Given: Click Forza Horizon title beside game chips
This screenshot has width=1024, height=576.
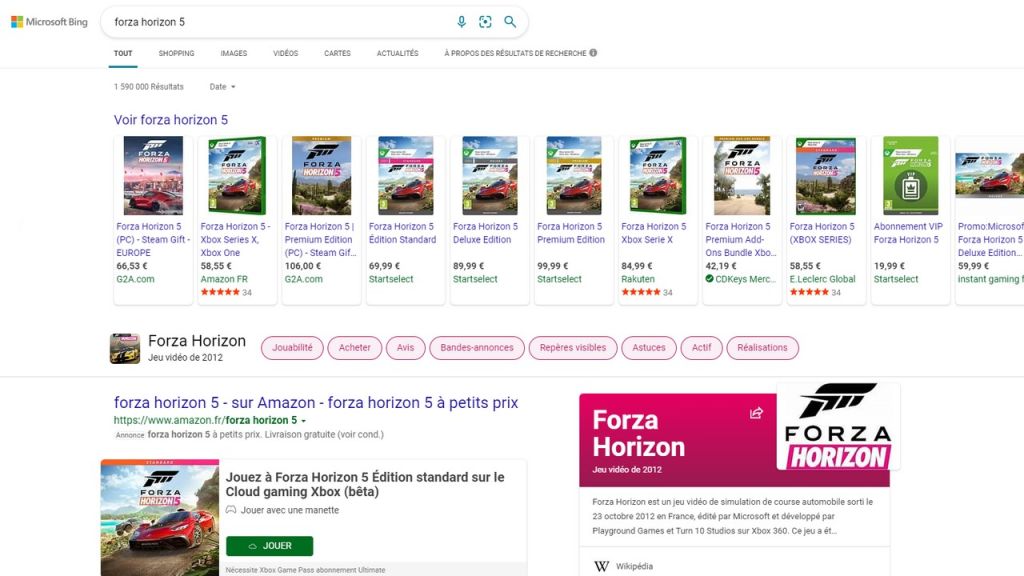Looking at the screenshot, I should pyautogui.click(x=197, y=341).
